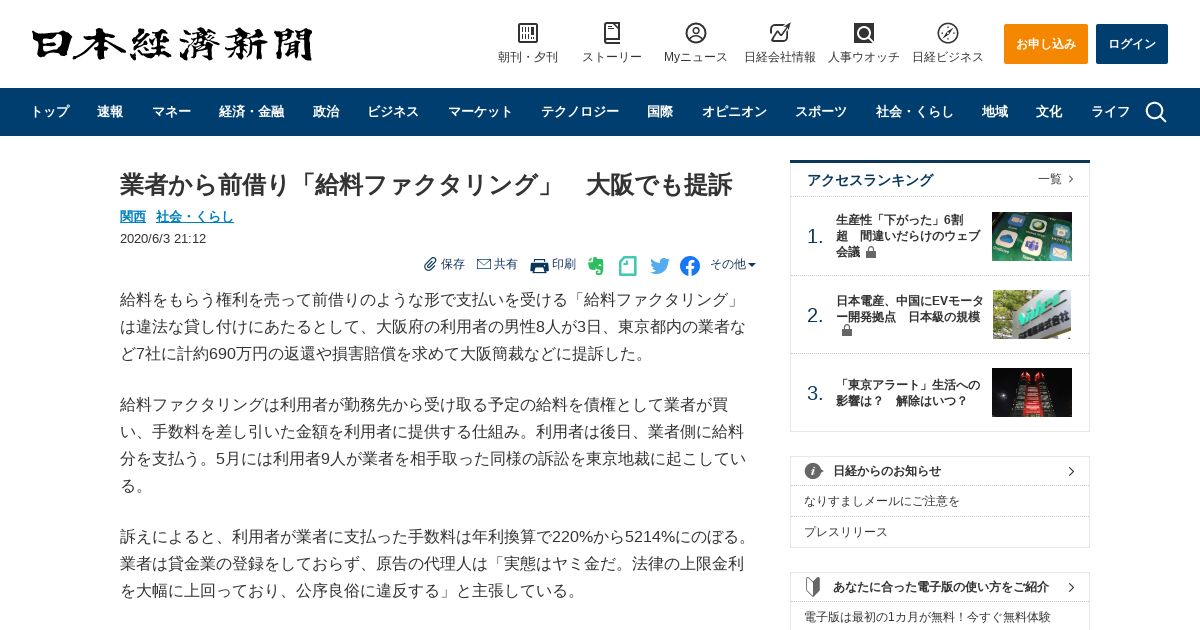
Task: Open the 経済・金融 menu item
Action: [252, 112]
